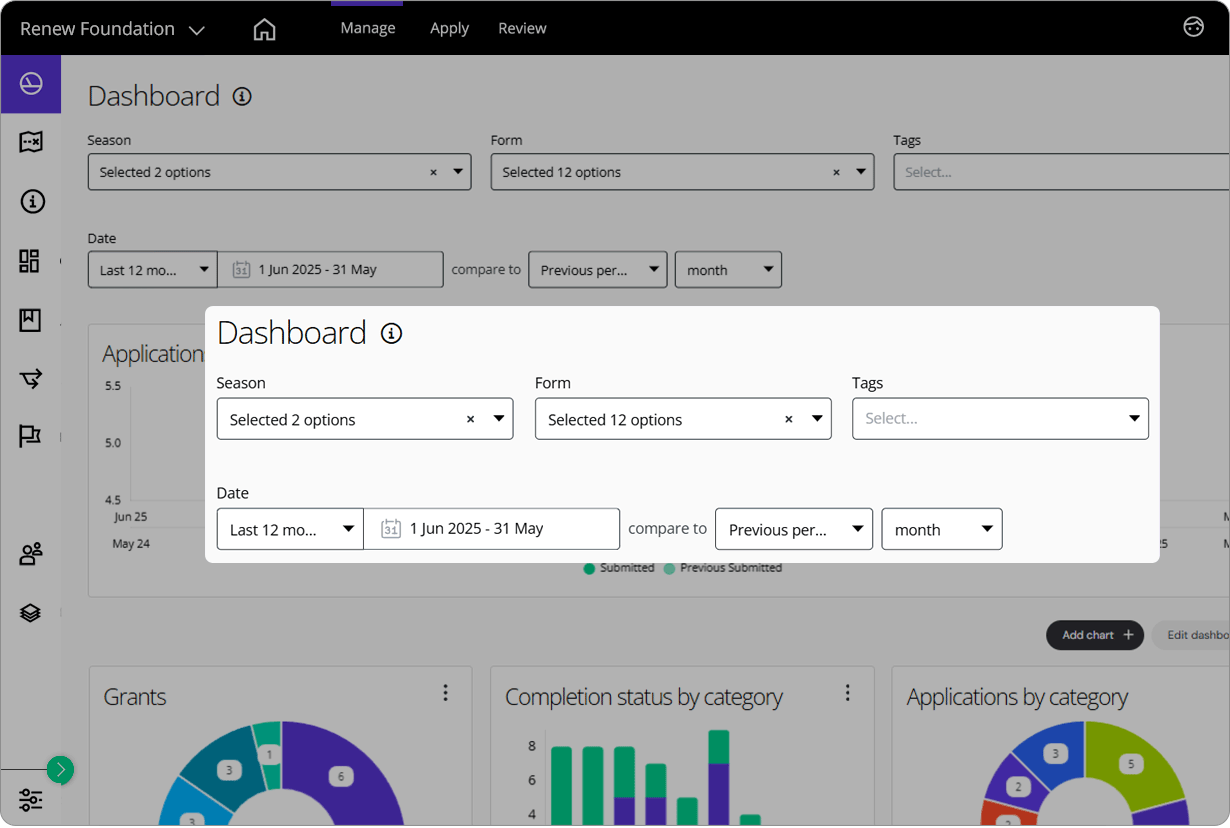Open 'Previous per...' dropdown in highlighted panel

[794, 529]
